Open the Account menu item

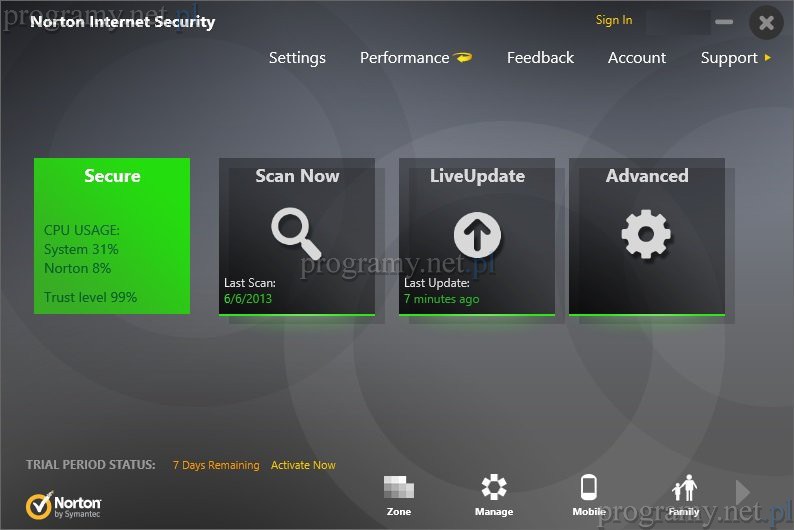(x=636, y=58)
